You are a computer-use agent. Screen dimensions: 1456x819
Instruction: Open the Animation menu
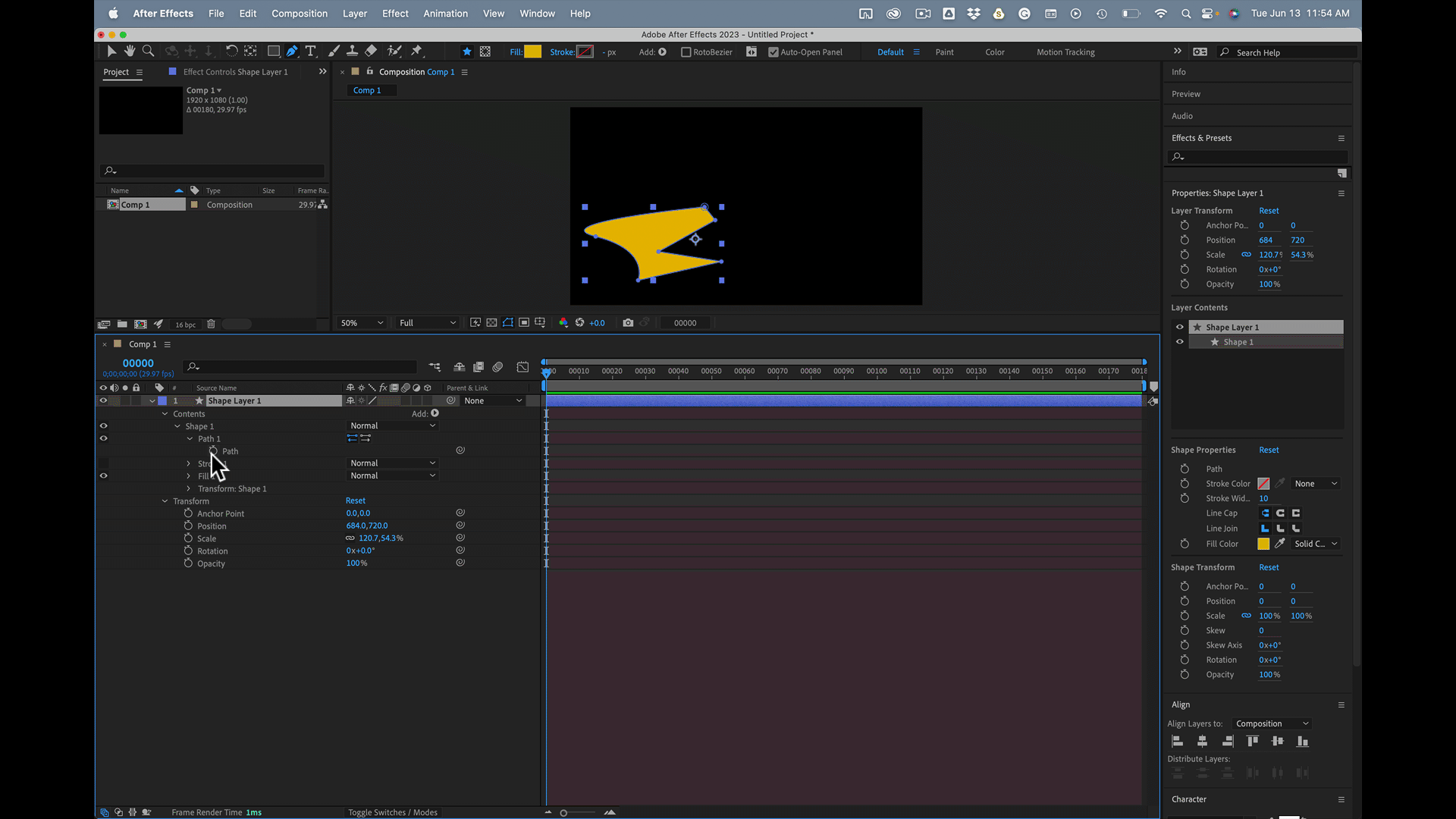tap(445, 14)
